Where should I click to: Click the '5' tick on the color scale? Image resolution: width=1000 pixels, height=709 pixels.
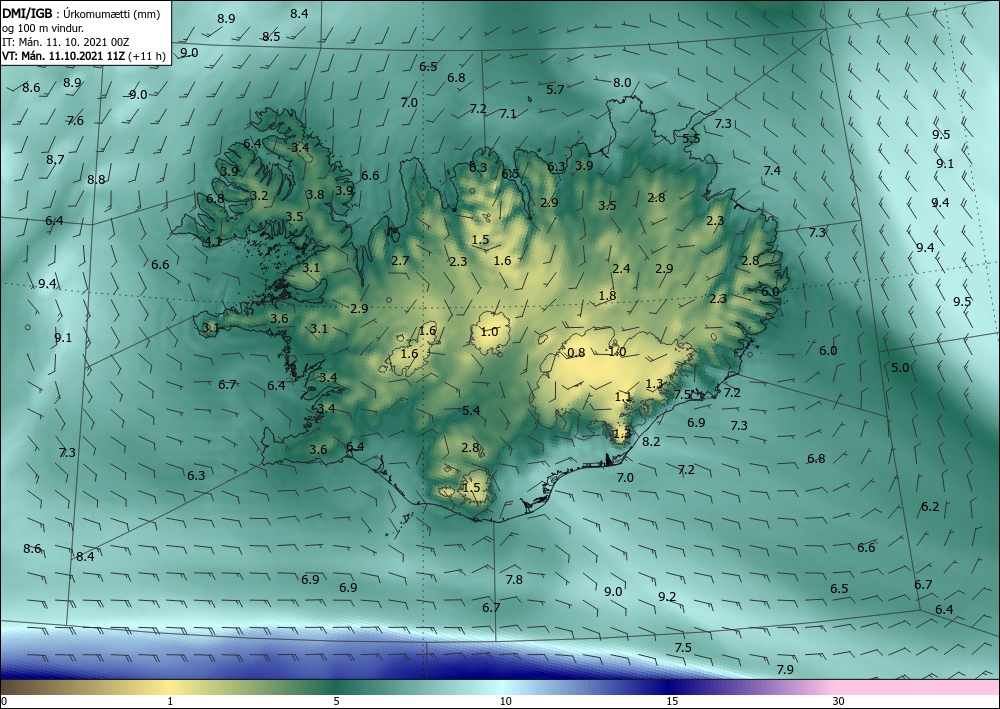336,702
